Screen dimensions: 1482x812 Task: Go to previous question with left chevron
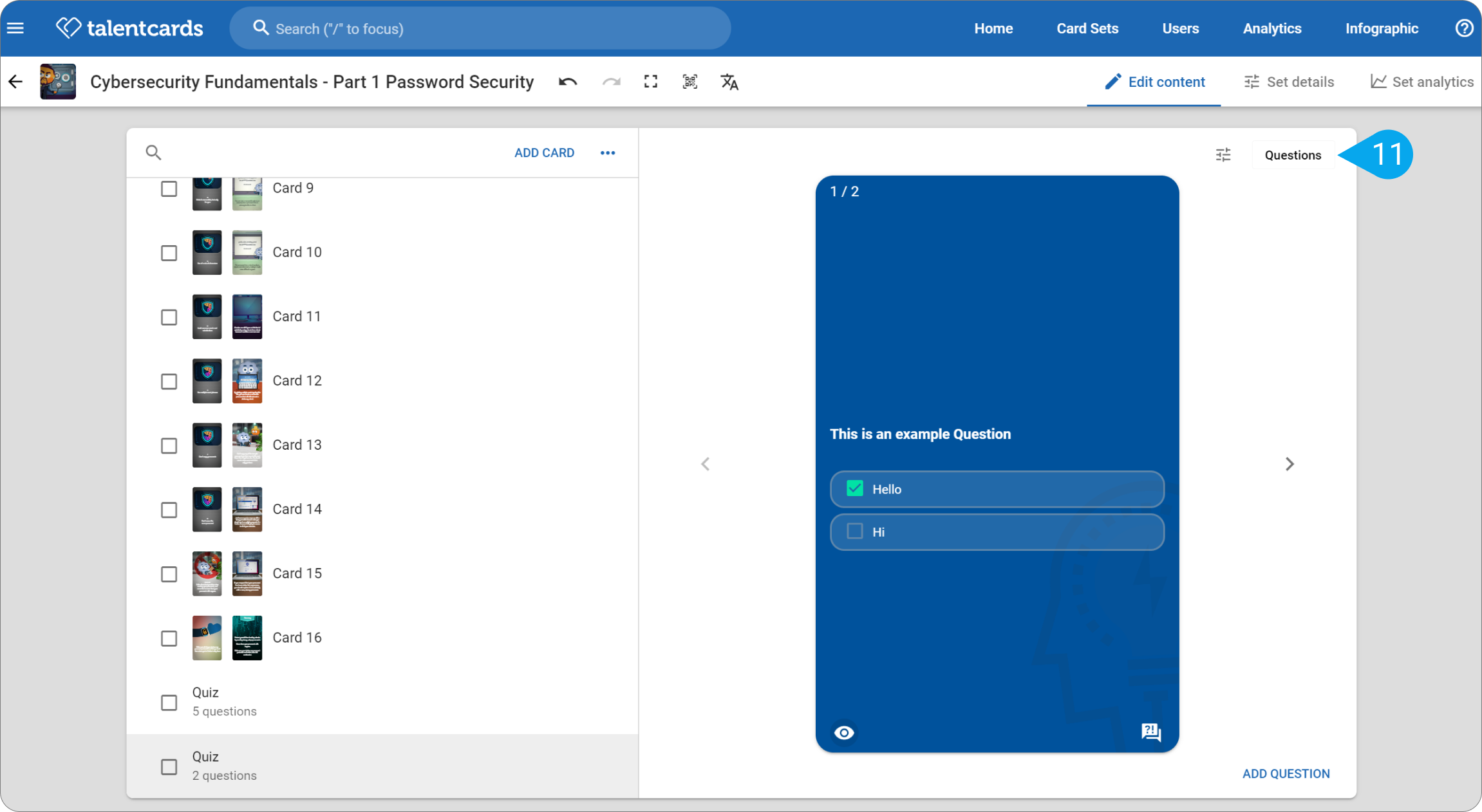[x=706, y=464]
